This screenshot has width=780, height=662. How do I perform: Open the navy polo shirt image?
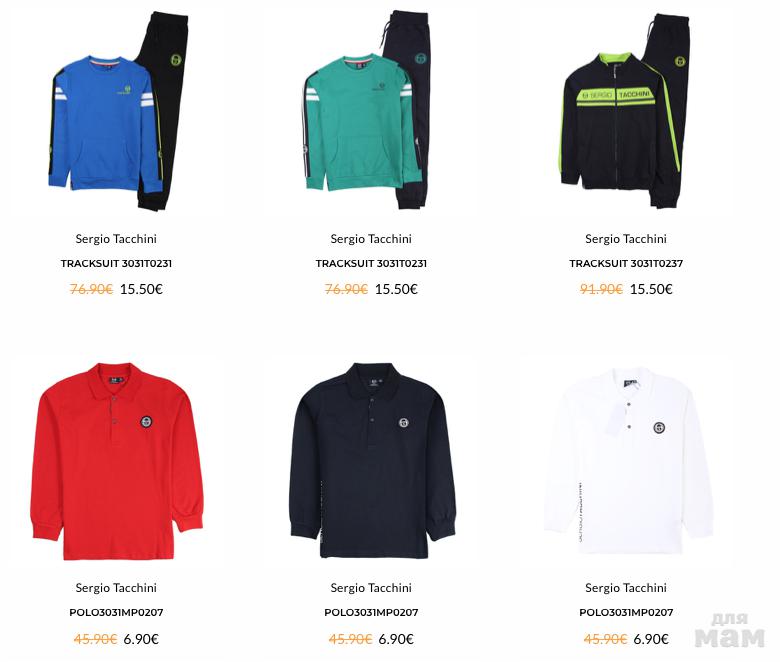[373, 461]
